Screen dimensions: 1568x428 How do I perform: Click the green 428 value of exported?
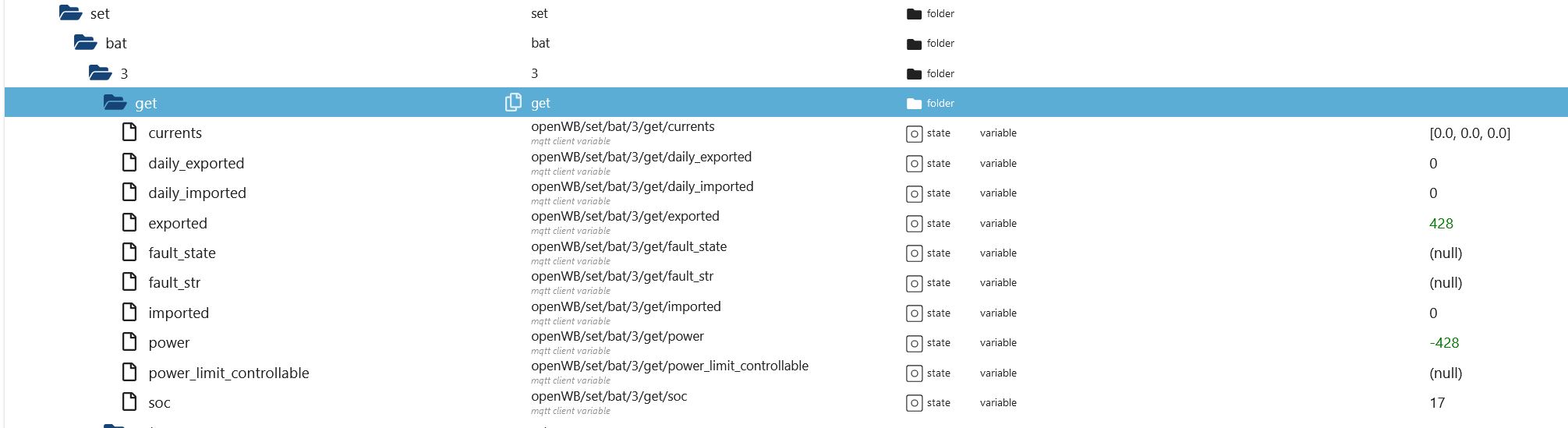click(x=1441, y=223)
